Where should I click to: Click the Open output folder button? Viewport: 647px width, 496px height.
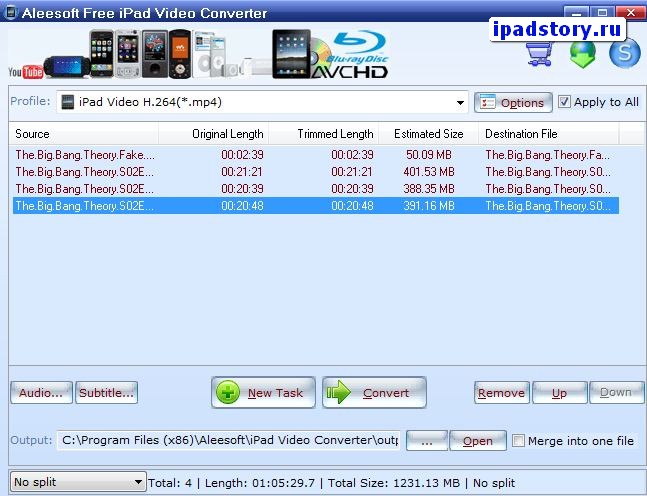pyautogui.click(x=478, y=441)
